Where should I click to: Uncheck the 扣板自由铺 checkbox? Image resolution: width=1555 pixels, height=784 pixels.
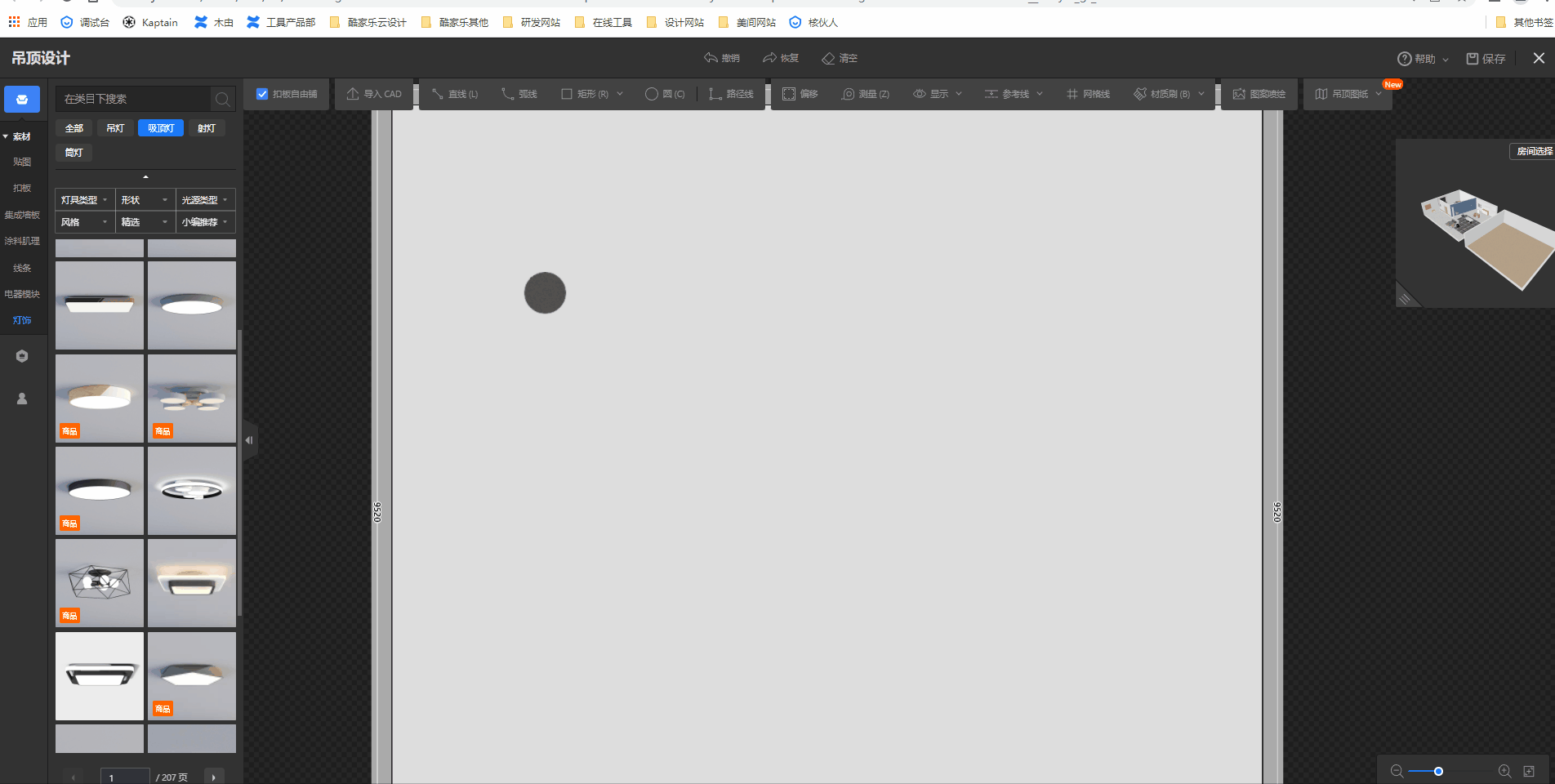tap(262, 94)
